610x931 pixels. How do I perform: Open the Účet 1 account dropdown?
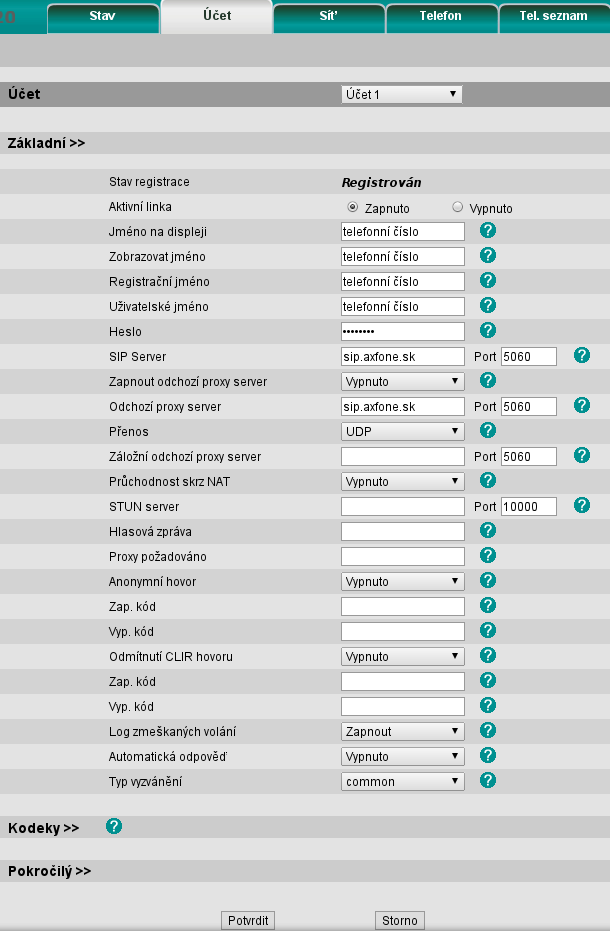(x=401, y=94)
